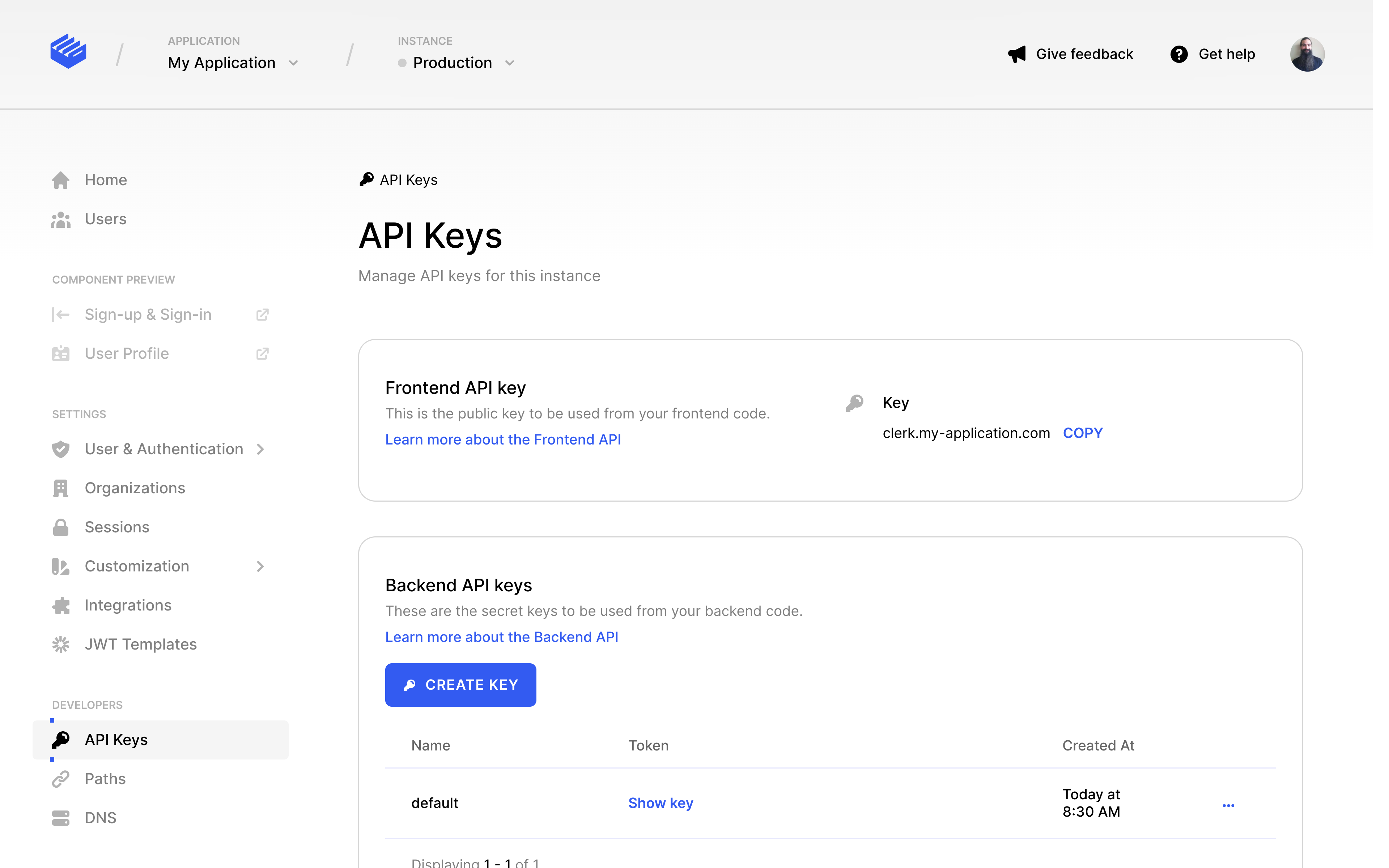Click the API Keys breadcrumb text
The width and height of the screenshot is (1389, 868).
coord(409,180)
